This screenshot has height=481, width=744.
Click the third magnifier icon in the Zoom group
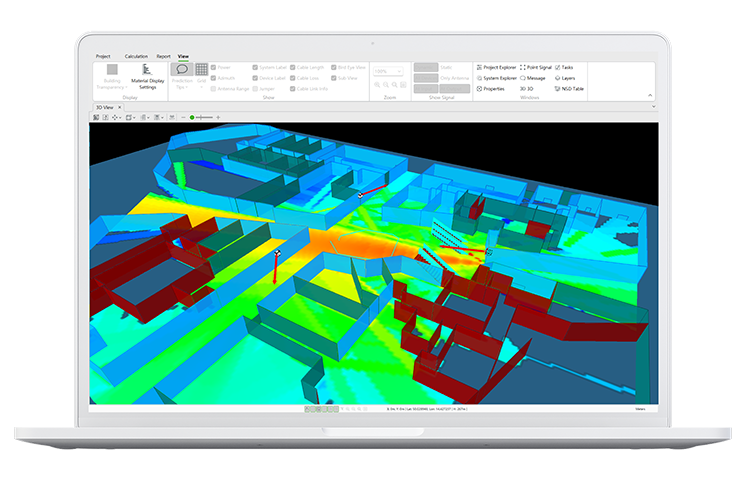(x=395, y=85)
